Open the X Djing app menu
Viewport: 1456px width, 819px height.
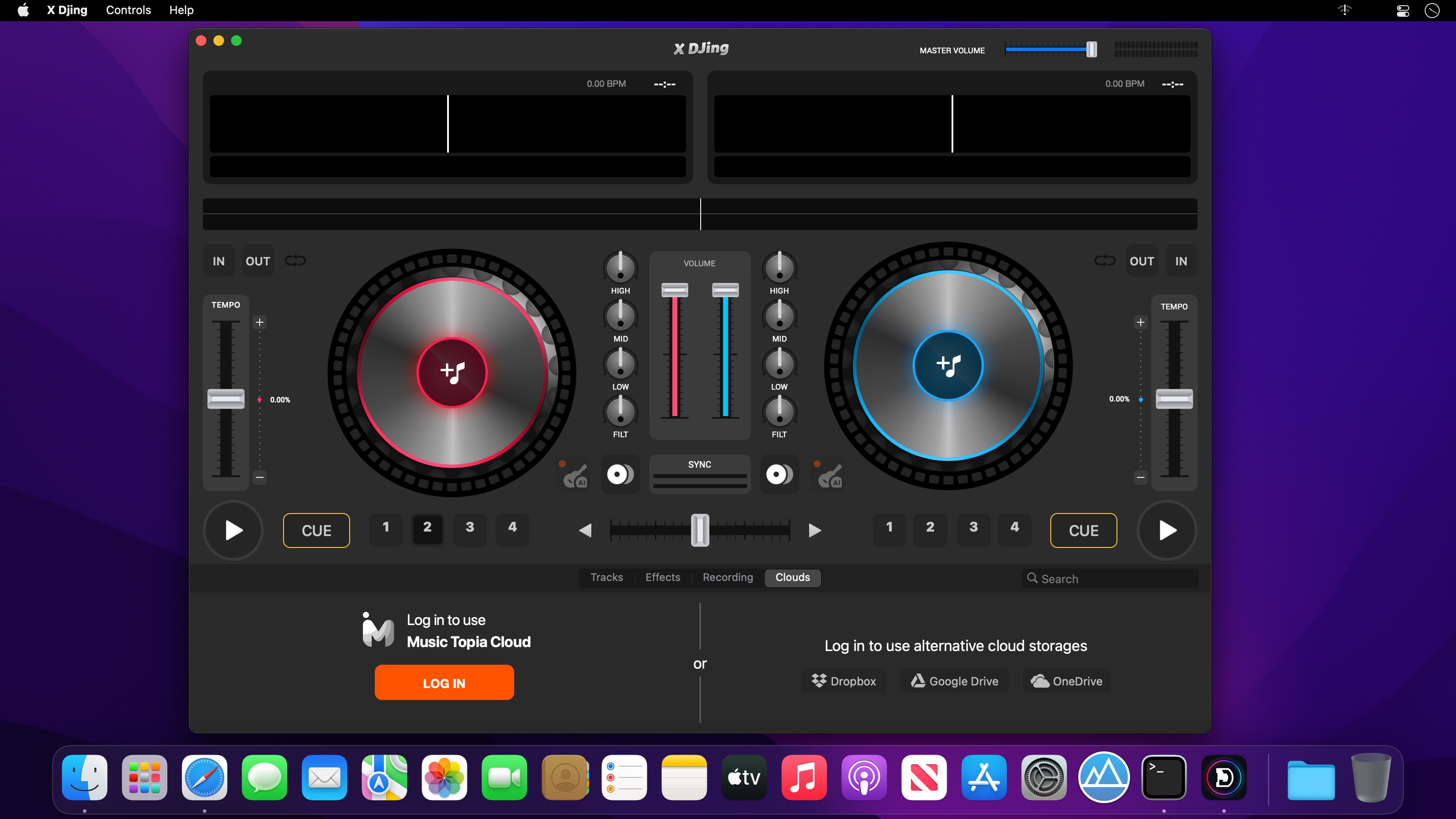(67, 10)
